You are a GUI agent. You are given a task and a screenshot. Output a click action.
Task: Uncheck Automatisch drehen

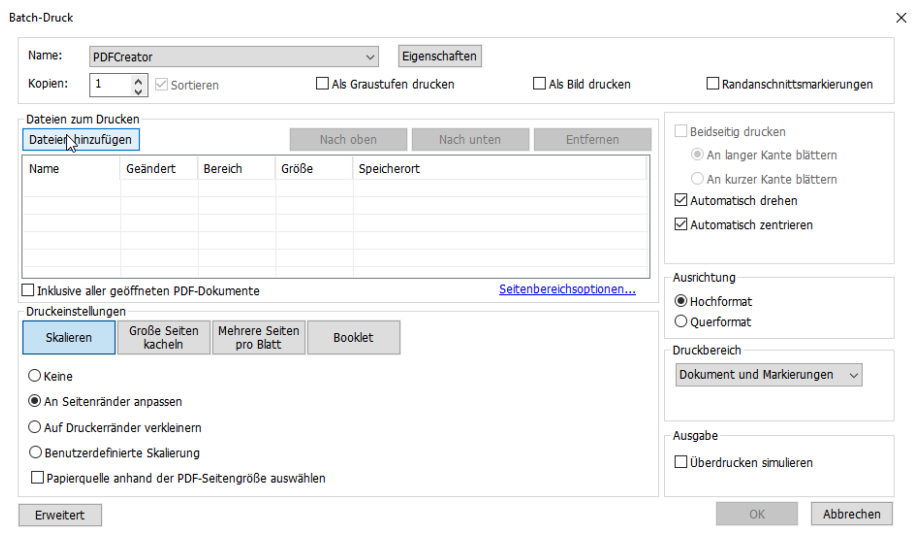click(x=682, y=201)
